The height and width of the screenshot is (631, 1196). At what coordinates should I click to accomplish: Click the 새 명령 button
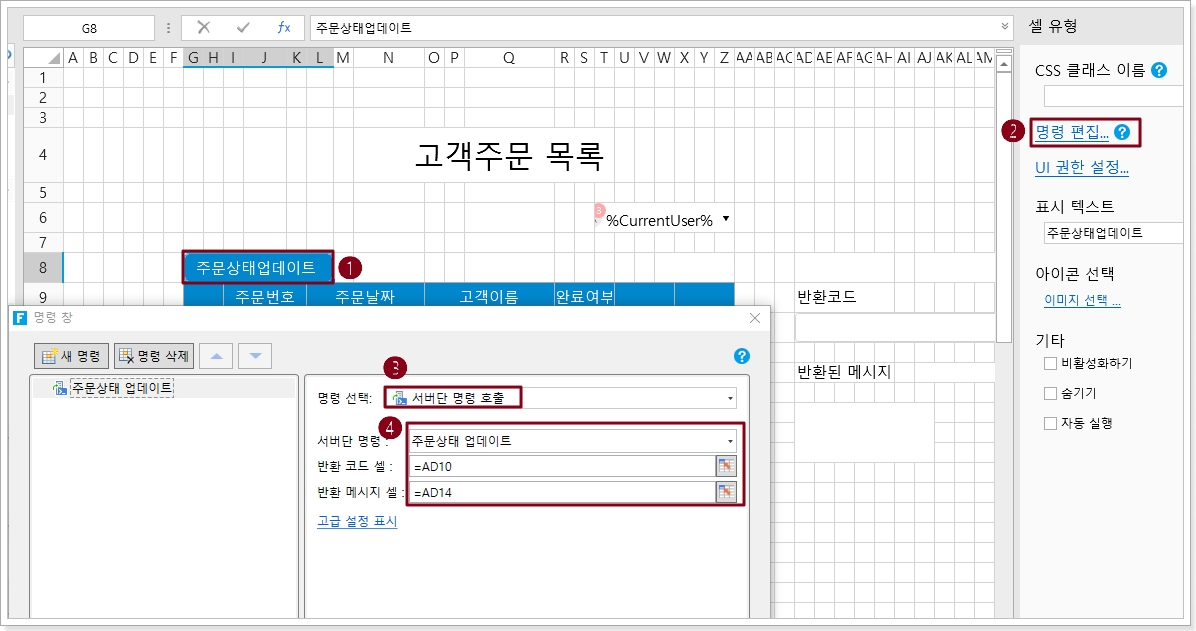point(72,355)
